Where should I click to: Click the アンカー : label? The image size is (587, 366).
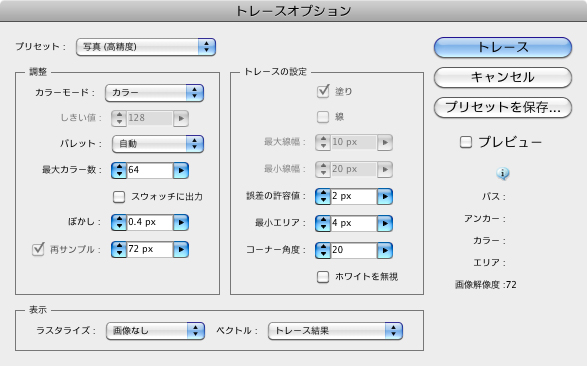coord(485,219)
